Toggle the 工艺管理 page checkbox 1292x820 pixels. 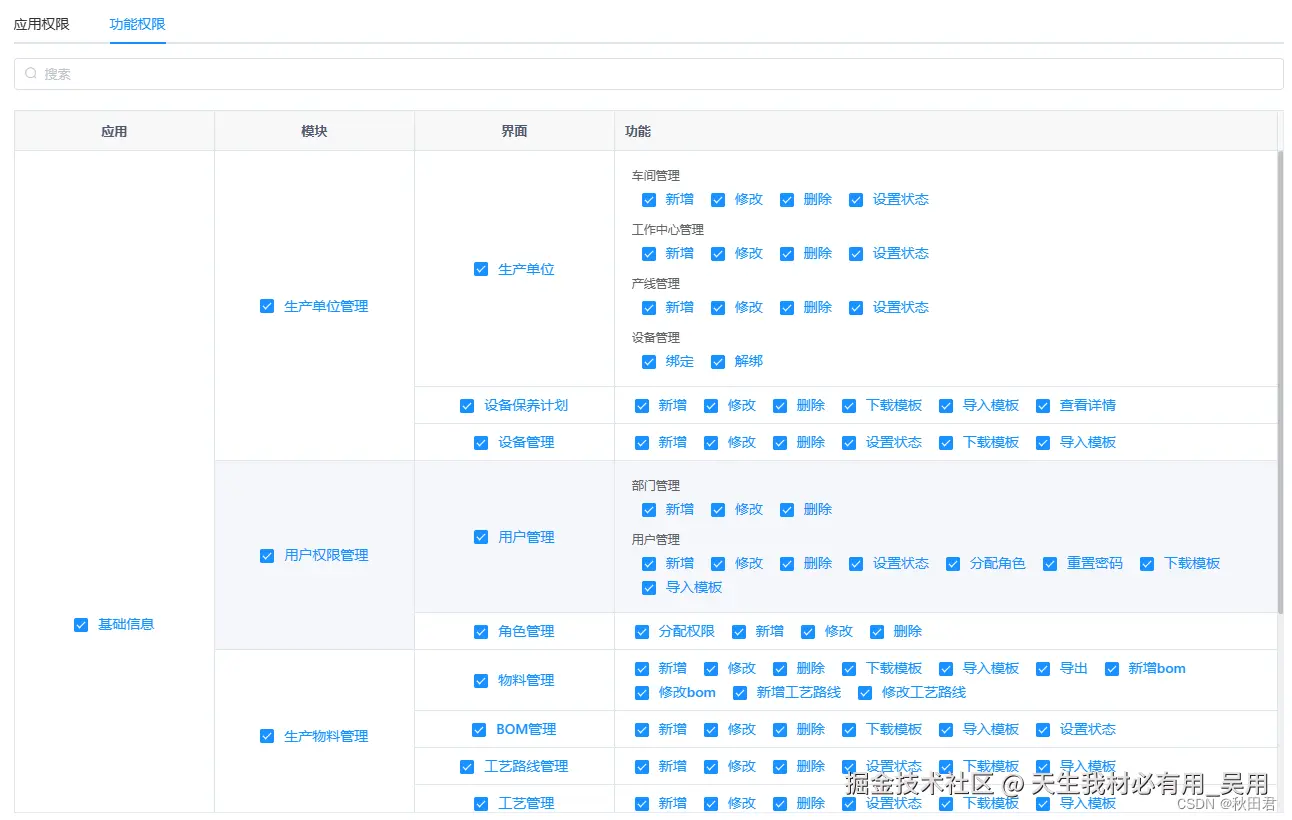[481, 804]
